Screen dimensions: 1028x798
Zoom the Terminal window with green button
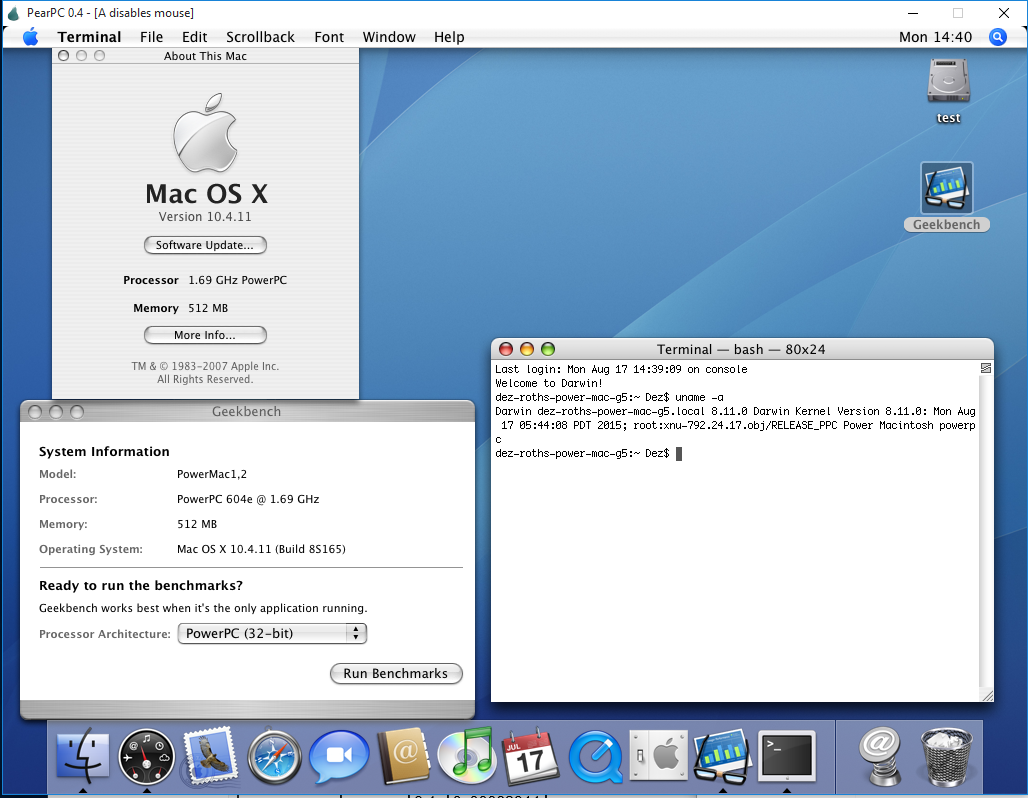pyautogui.click(x=548, y=349)
